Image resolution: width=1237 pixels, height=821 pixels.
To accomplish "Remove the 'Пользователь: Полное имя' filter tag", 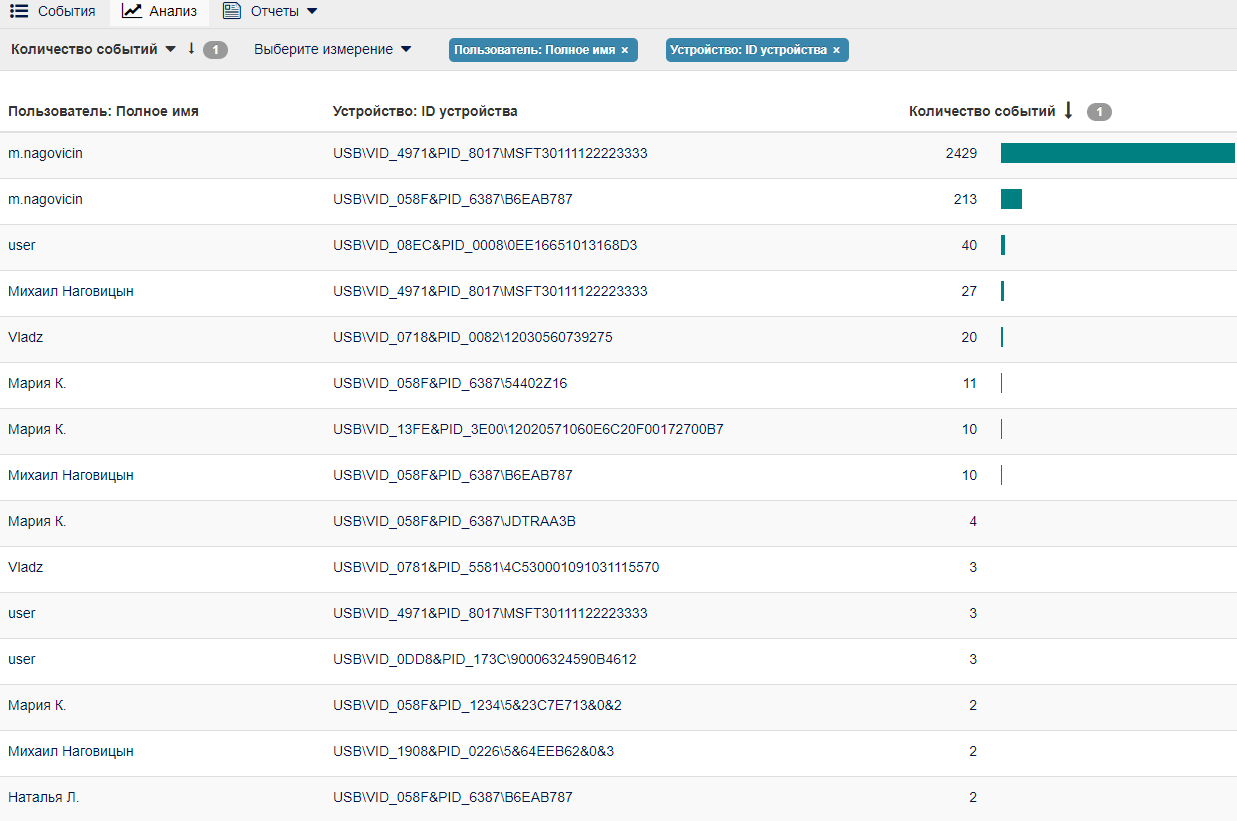I will (x=625, y=50).
